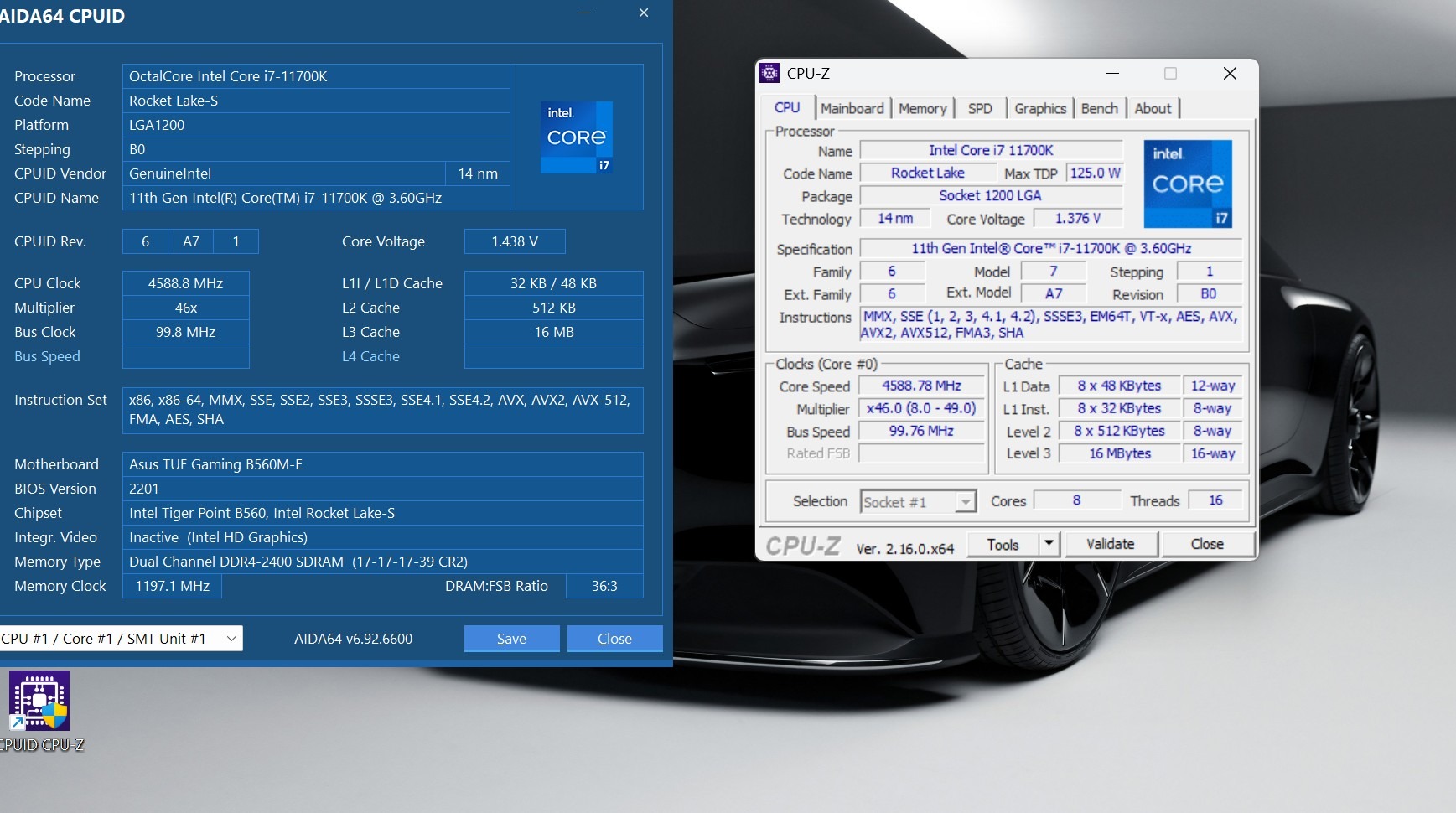The width and height of the screenshot is (1456, 813).
Task: Click the Bus Clock value 99.8 MHz
Action: pos(186,332)
